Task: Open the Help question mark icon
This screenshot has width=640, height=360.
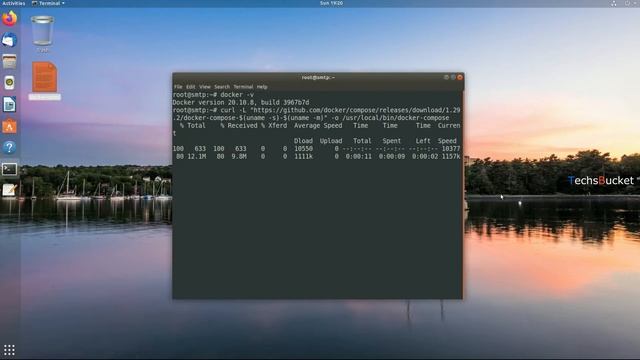Action: pyautogui.click(x=9, y=147)
